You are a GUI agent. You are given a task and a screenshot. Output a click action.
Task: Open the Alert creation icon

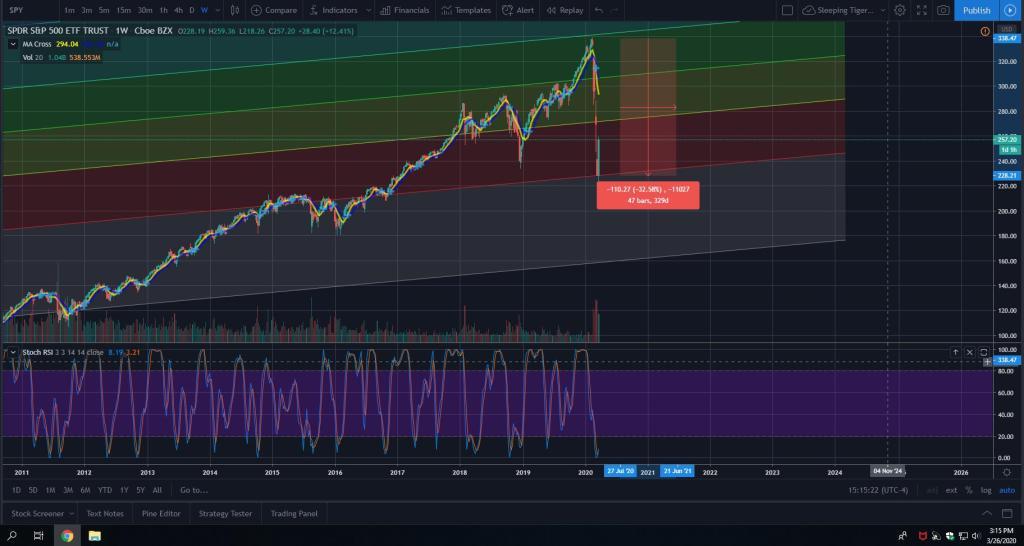click(518, 10)
